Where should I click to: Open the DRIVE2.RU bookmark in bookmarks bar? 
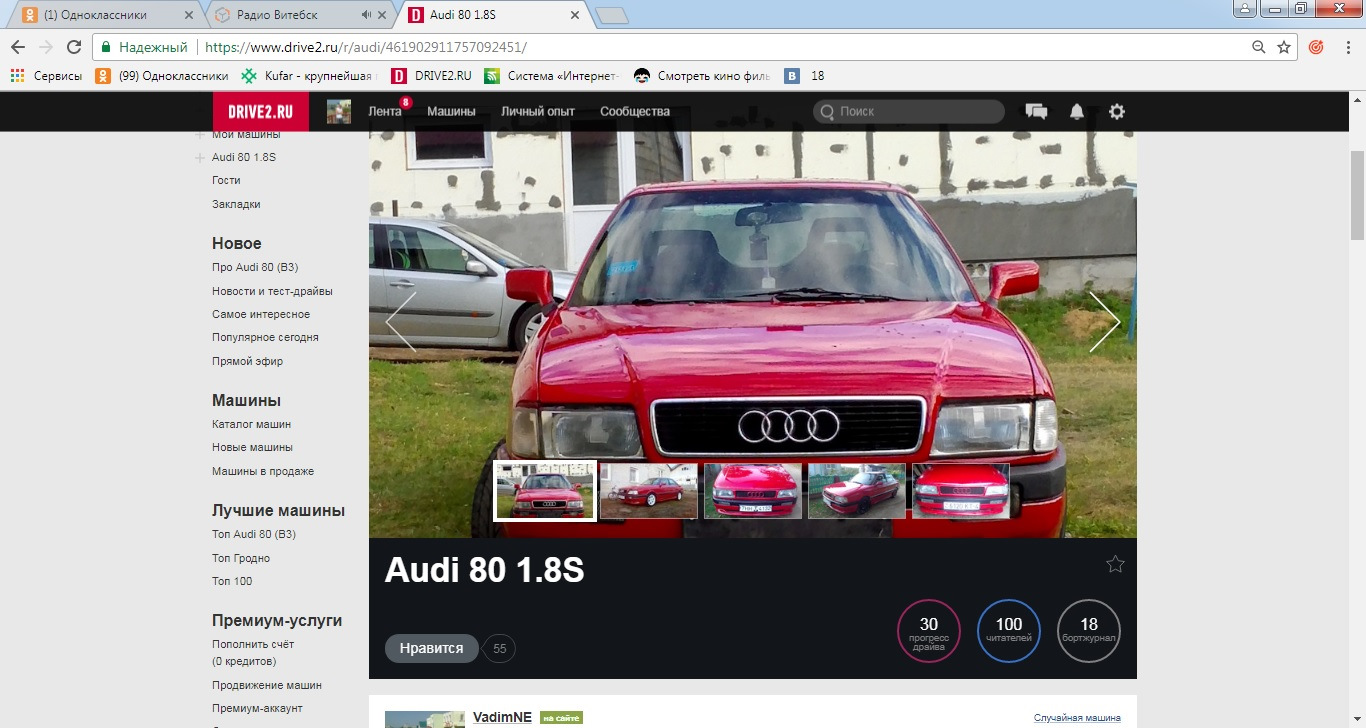click(431, 75)
